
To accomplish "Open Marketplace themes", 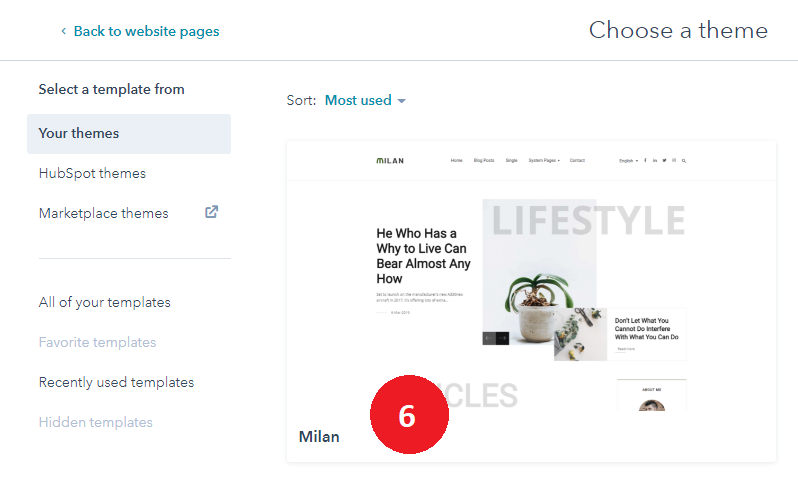I will pyautogui.click(x=104, y=213).
